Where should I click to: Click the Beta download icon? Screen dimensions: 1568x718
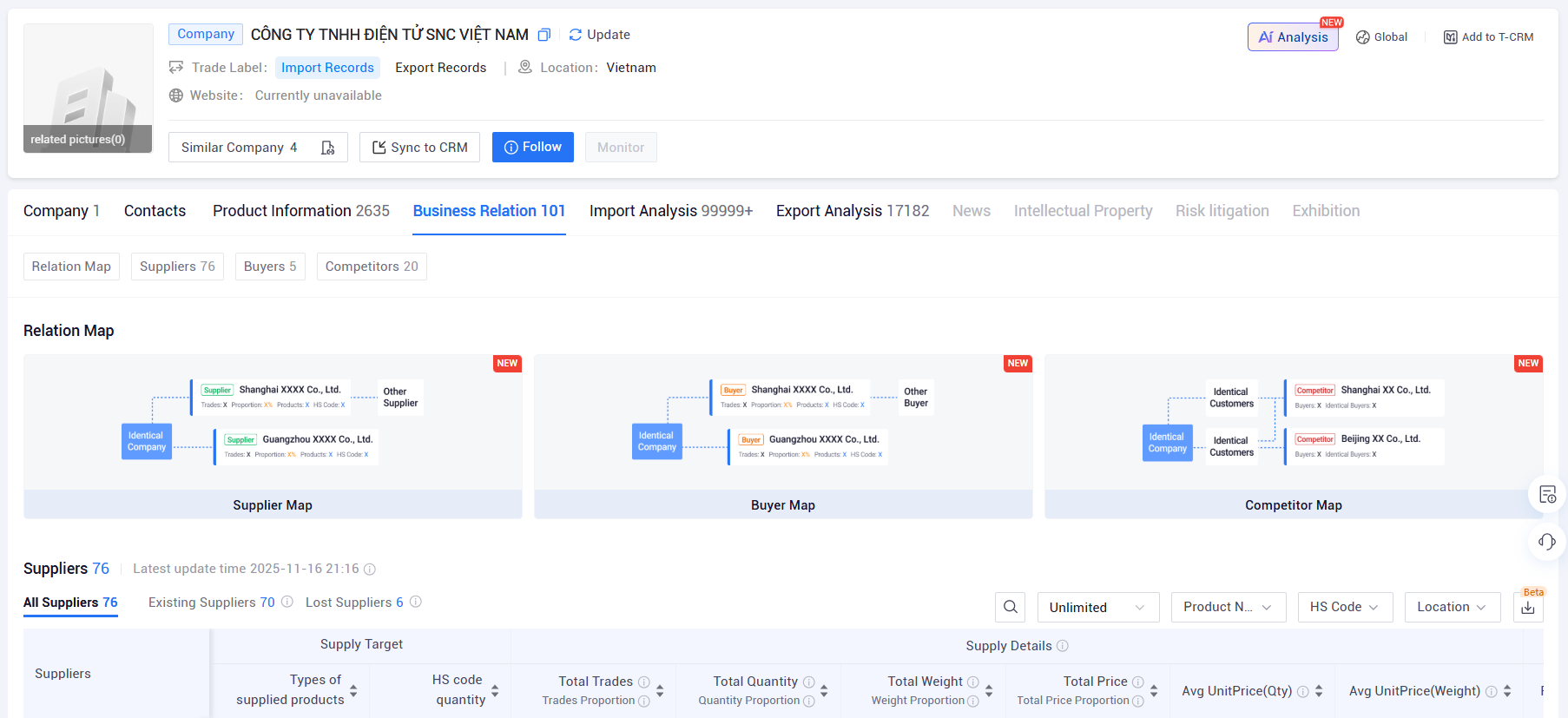coord(1528,607)
